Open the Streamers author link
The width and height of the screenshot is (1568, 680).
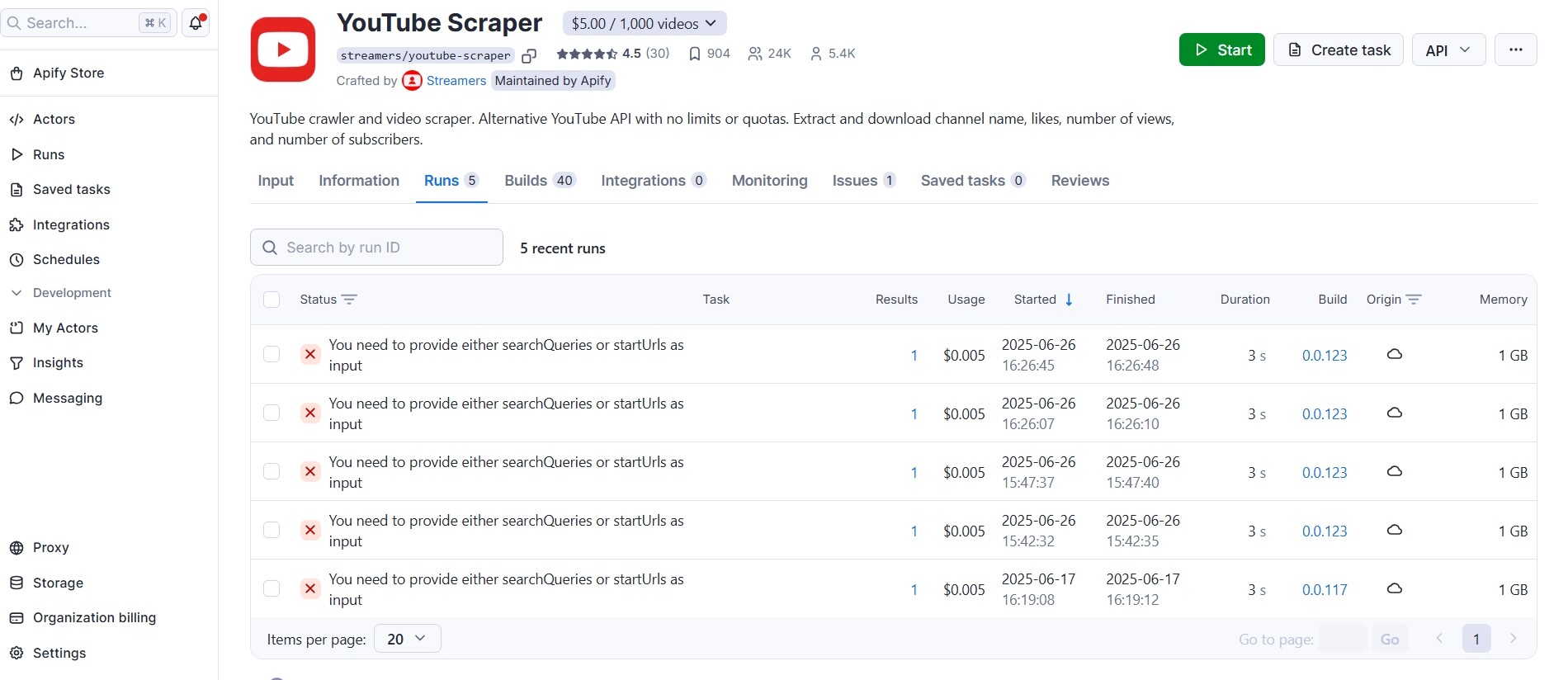(x=456, y=81)
